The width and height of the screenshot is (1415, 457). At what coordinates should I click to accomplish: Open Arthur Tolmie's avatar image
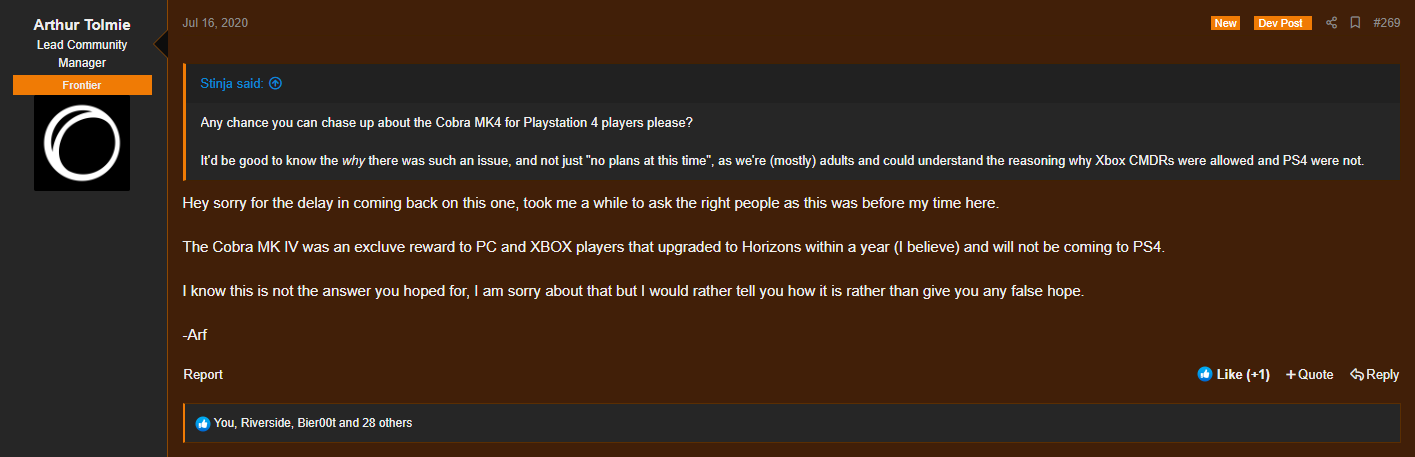click(82, 143)
